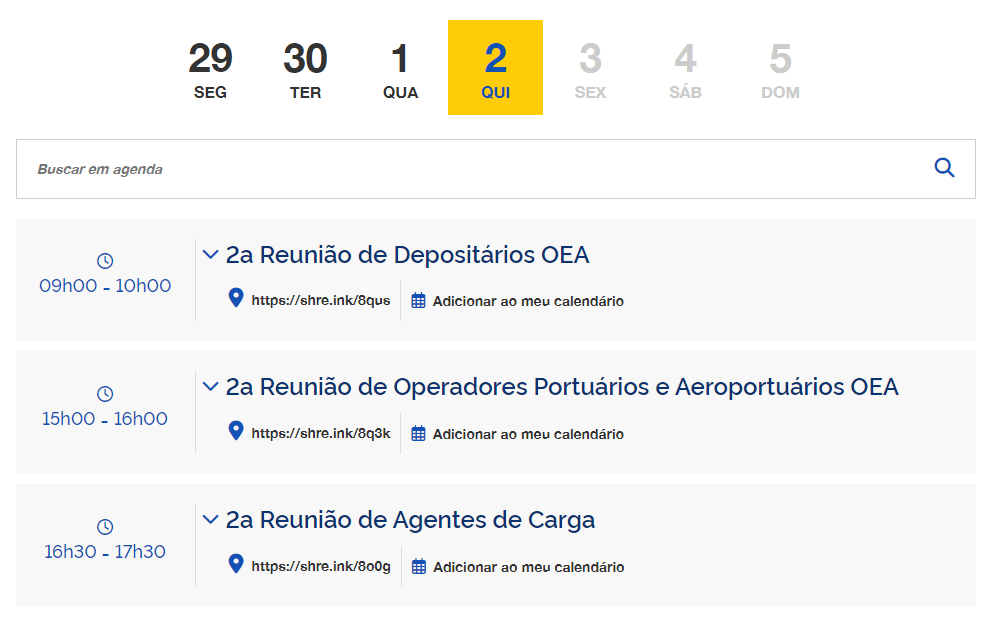Collapse the Operadores Portuários e Aeroportuários entry

[210, 386]
